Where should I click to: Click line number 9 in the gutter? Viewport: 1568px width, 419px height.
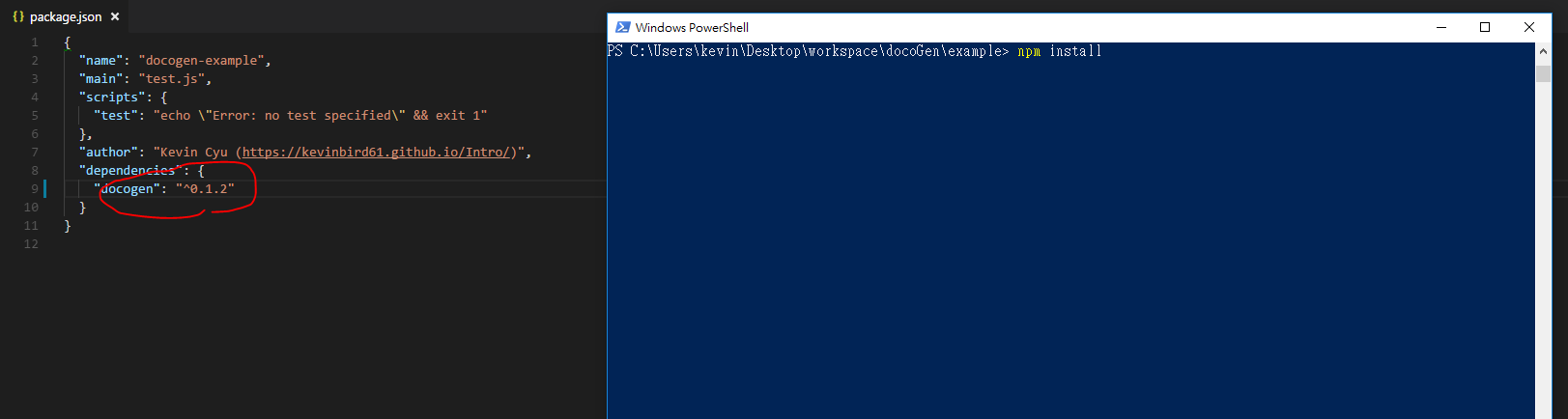(x=35, y=188)
